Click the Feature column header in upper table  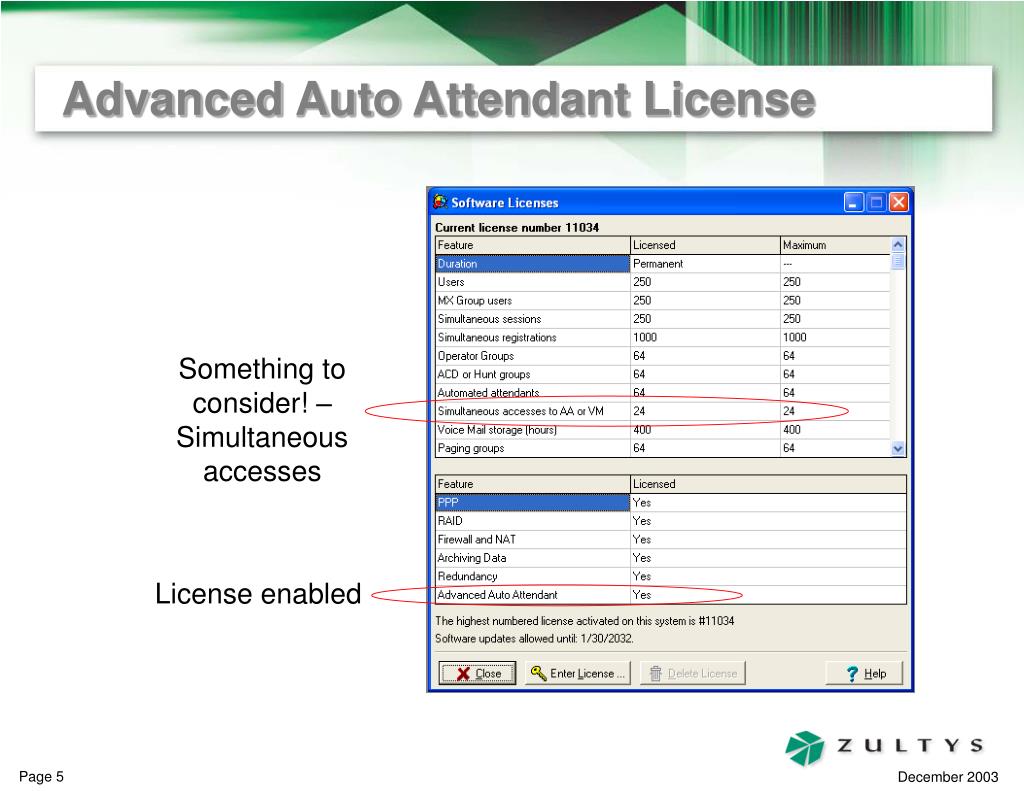[x=532, y=245]
